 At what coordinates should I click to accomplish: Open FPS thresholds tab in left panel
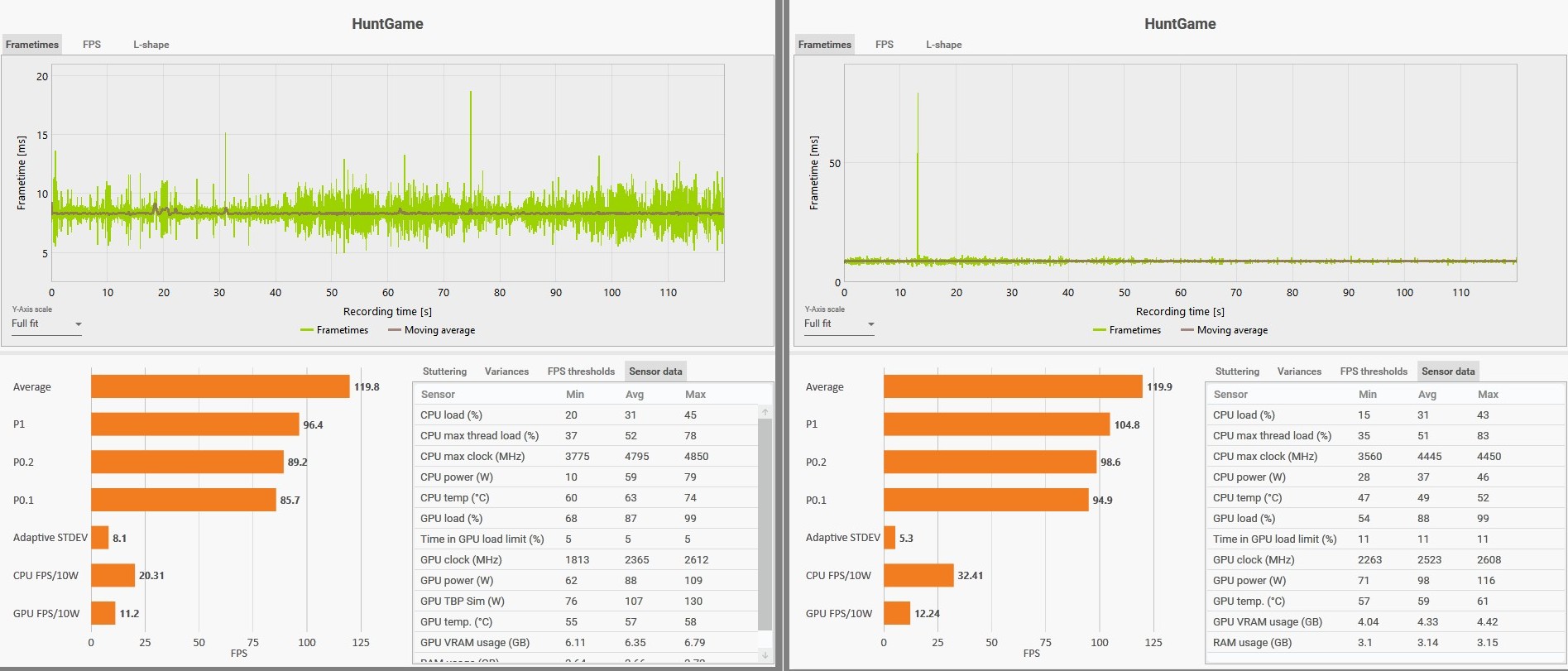(581, 371)
